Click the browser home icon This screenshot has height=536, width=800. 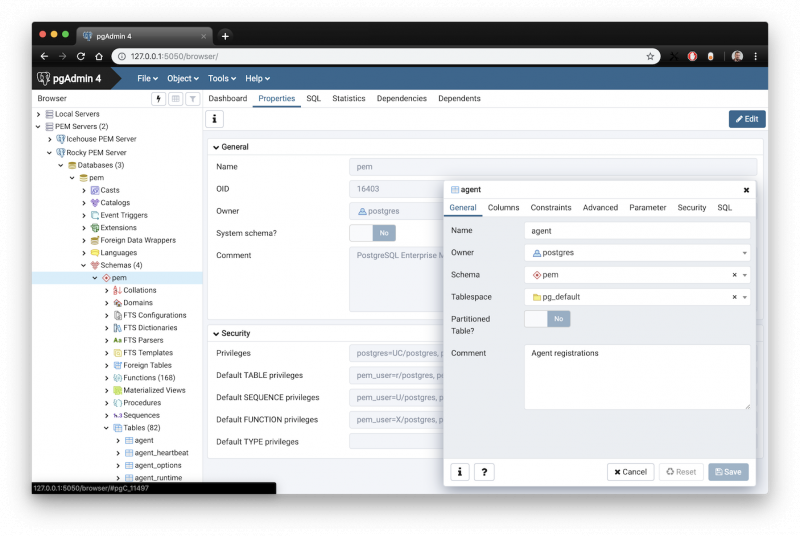(x=99, y=56)
